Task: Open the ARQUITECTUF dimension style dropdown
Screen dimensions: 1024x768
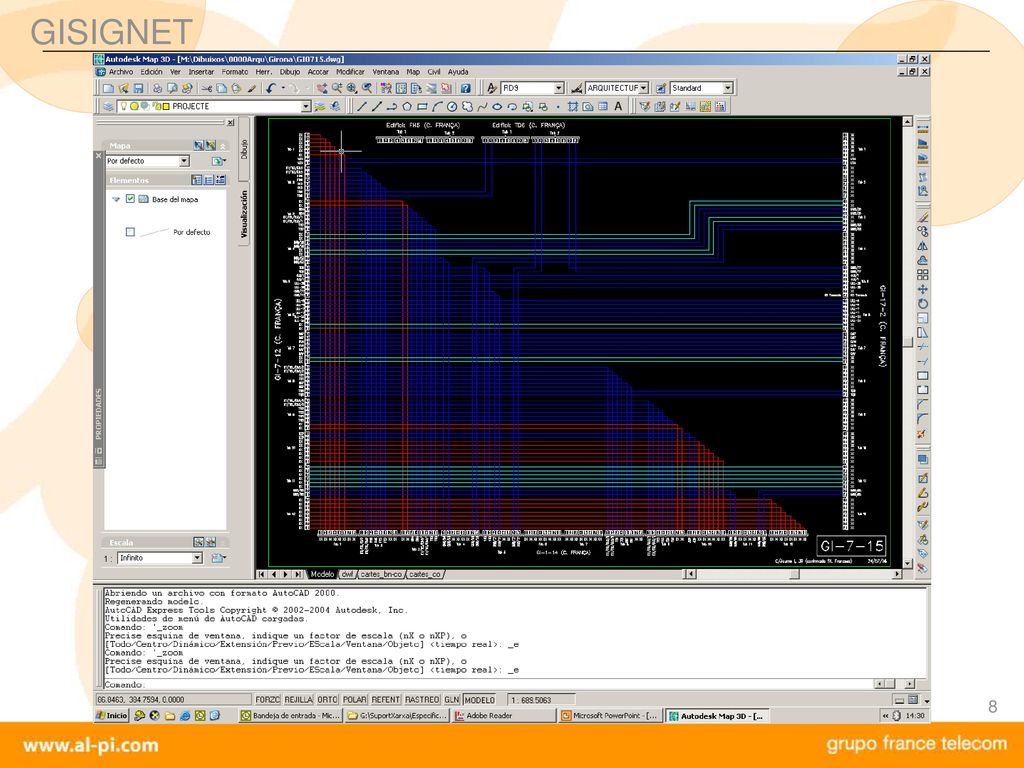Action: (x=644, y=88)
